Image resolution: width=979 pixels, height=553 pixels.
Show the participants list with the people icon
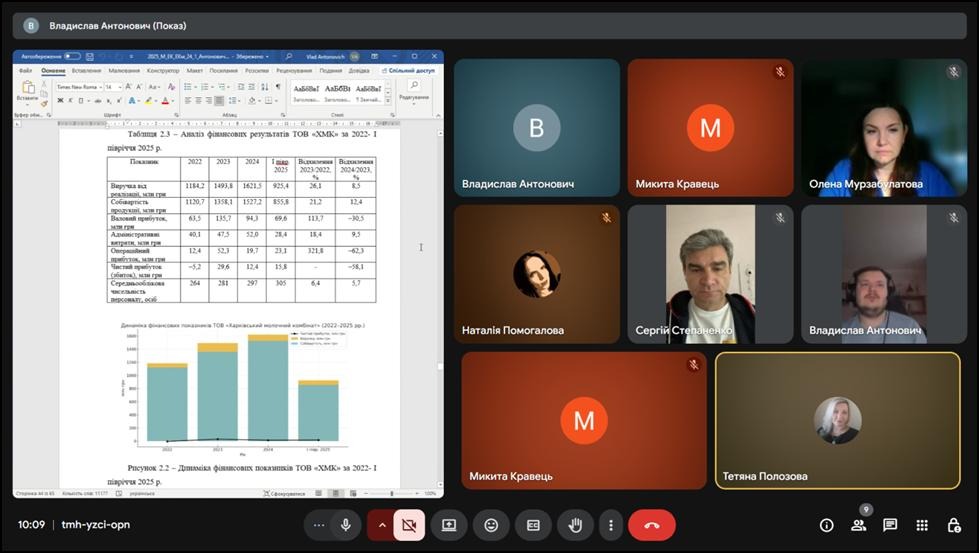(858, 525)
